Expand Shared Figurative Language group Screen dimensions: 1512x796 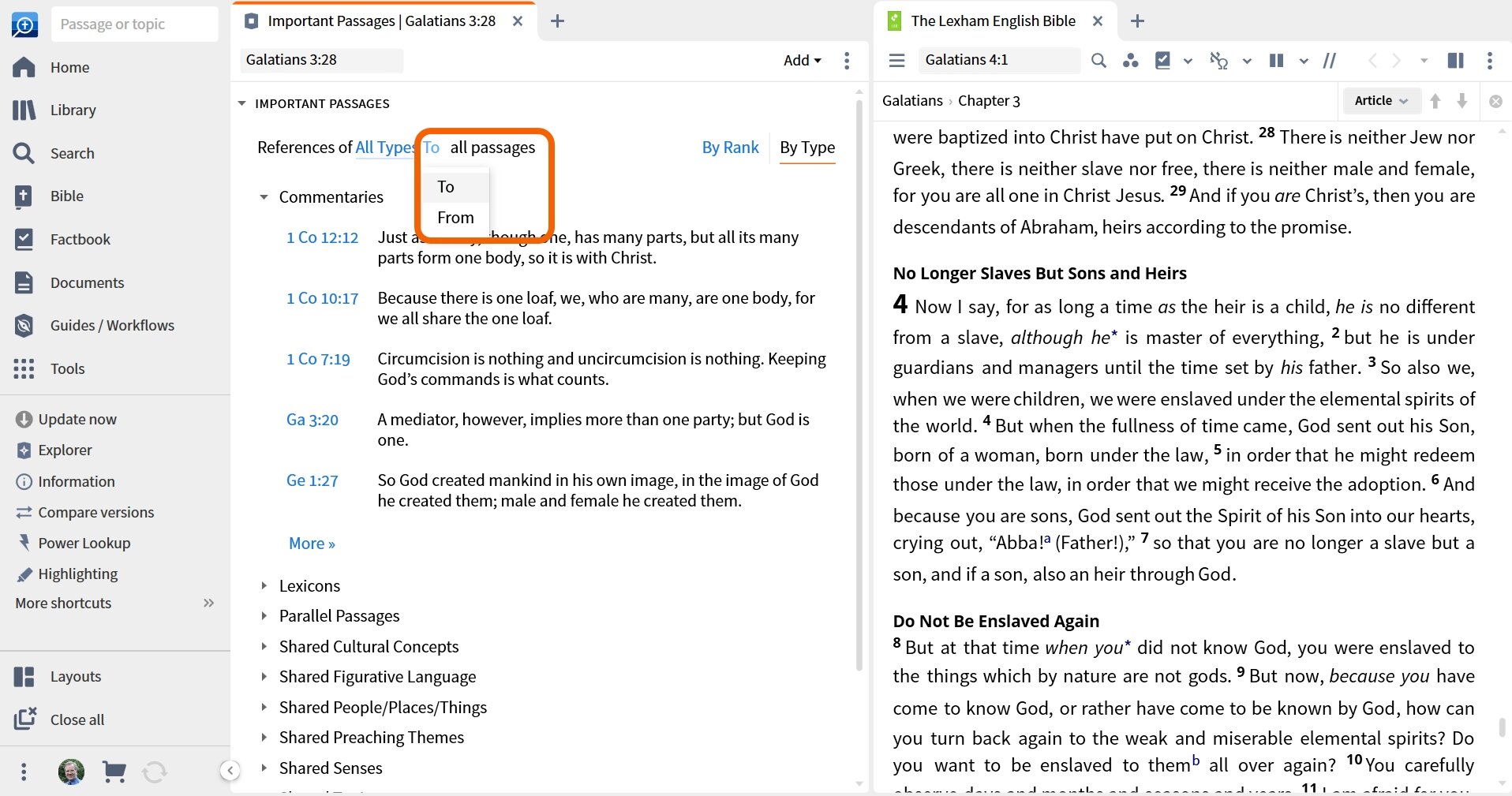[264, 676]
